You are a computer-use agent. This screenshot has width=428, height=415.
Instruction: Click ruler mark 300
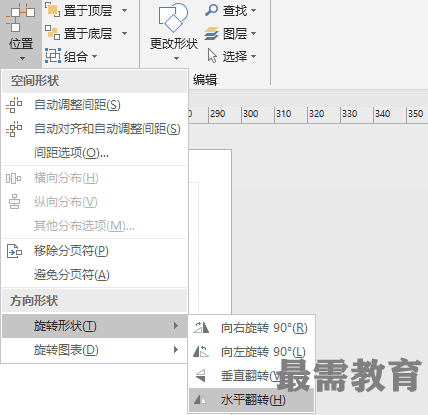click(251, 114)
